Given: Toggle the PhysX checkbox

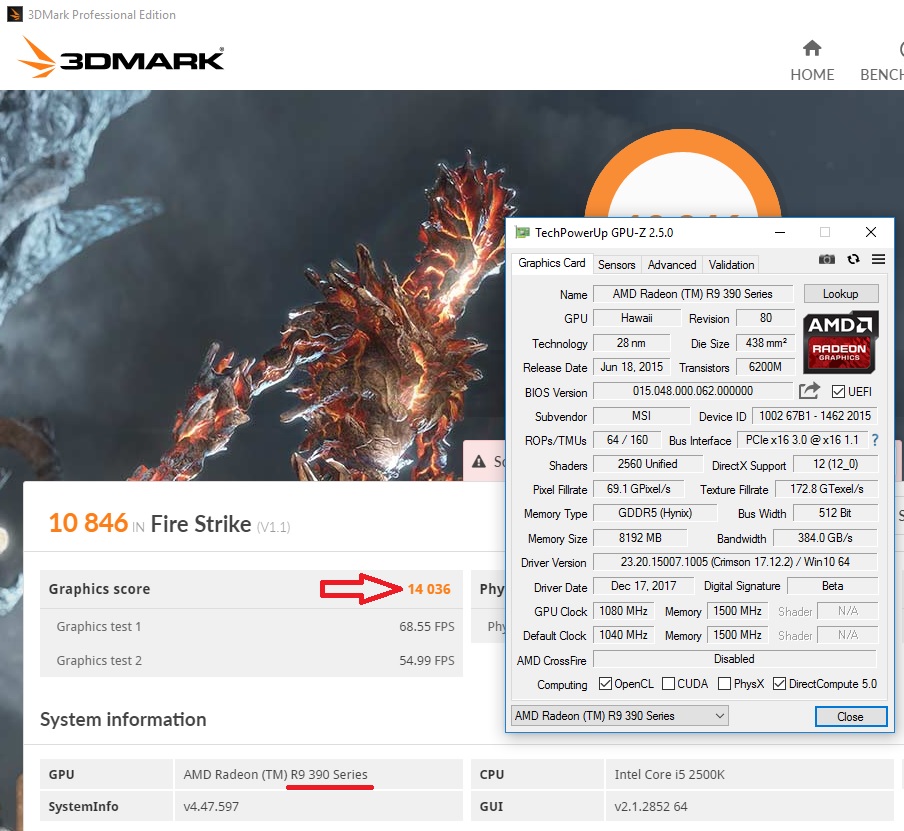Looking at the screenshot, I should coord(724,684).
